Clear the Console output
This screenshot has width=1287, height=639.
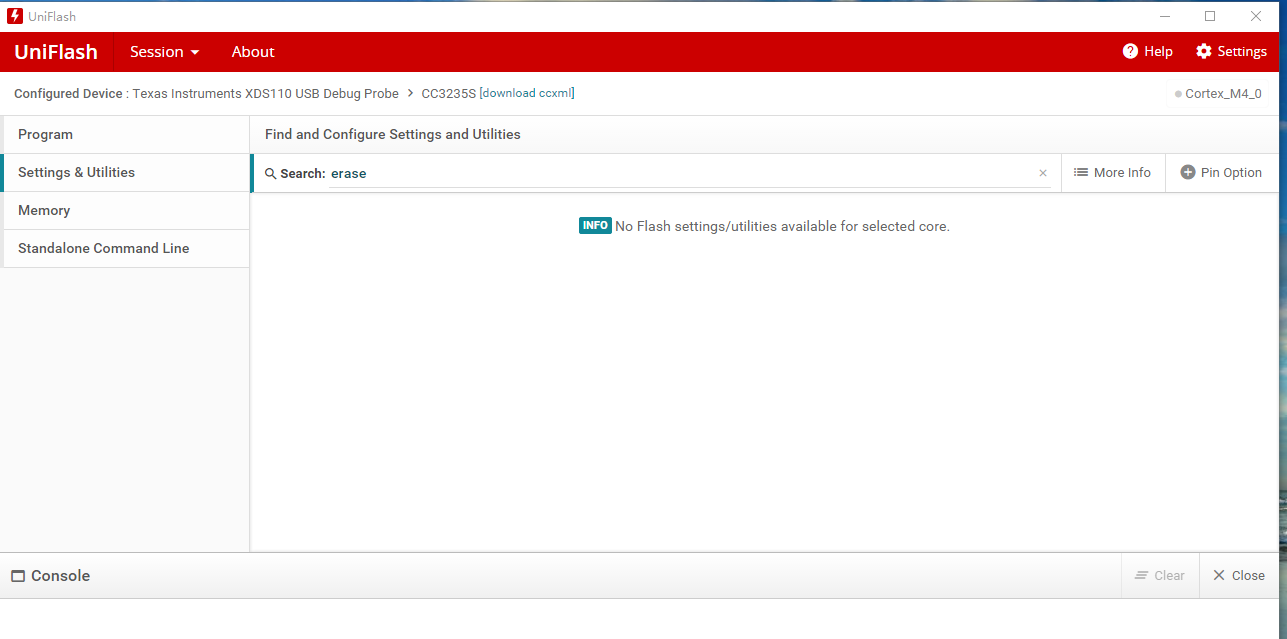[x=1160, y=576]
